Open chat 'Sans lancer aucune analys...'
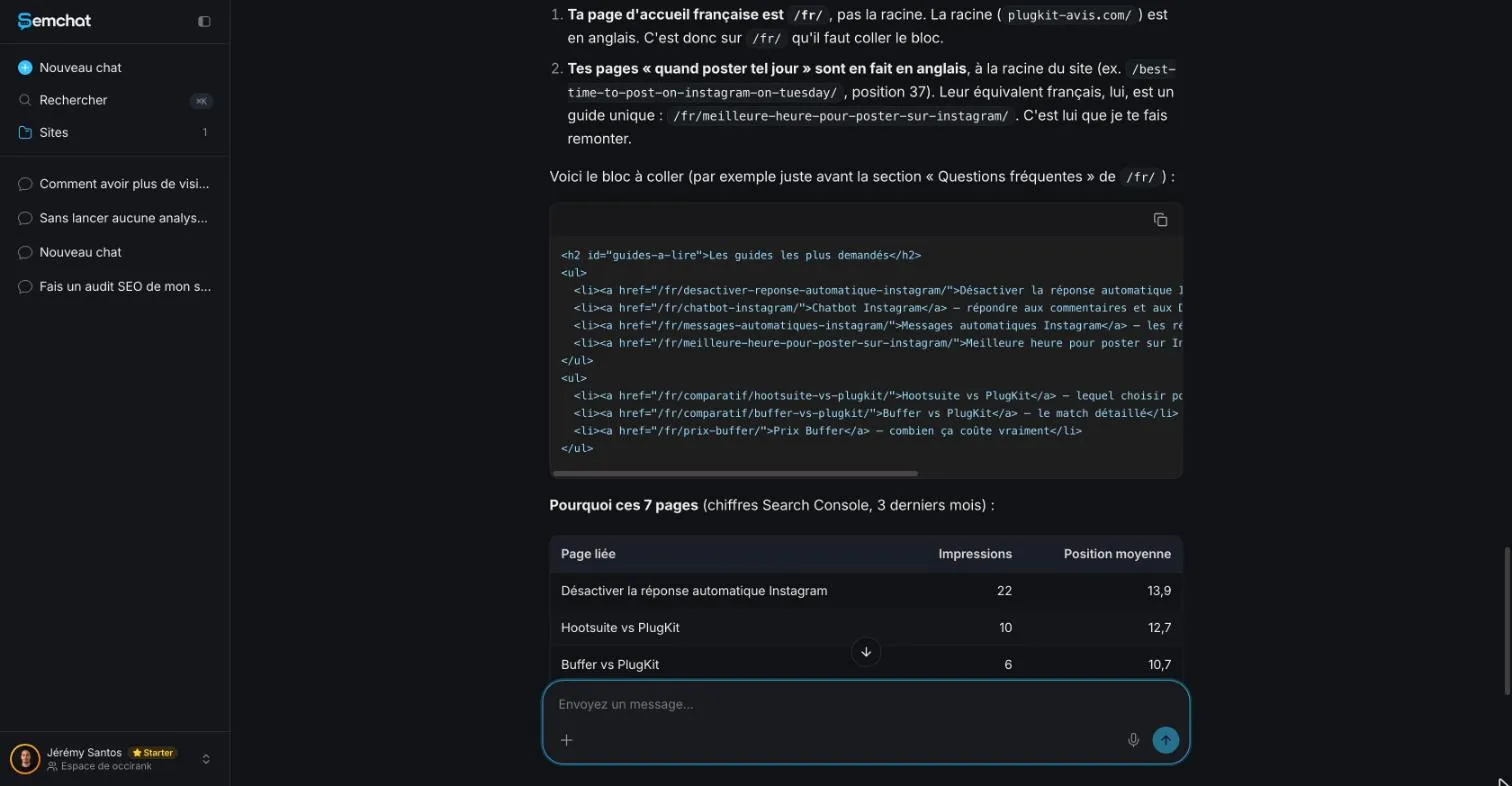Screen dimensions: 1512x786 [115, 218]
